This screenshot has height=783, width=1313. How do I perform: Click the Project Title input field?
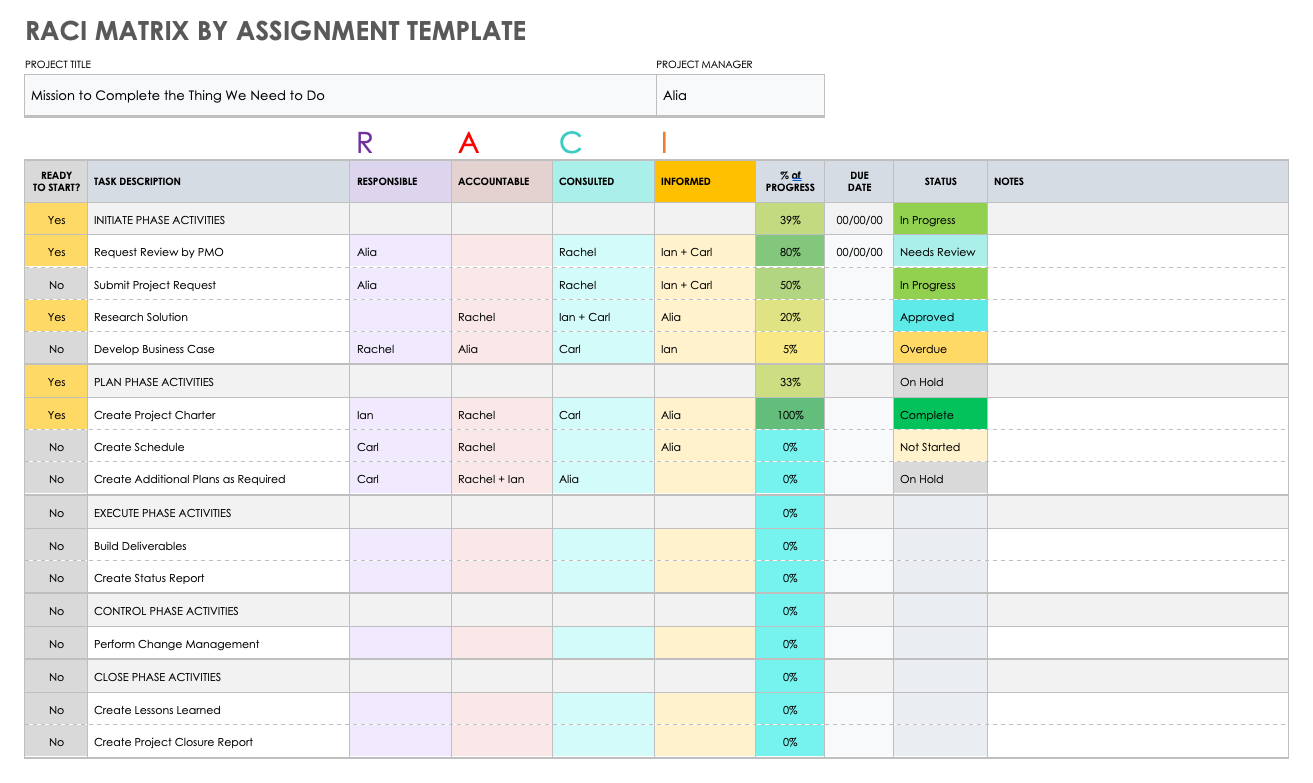pyautogui.click(x=339, y=96)
